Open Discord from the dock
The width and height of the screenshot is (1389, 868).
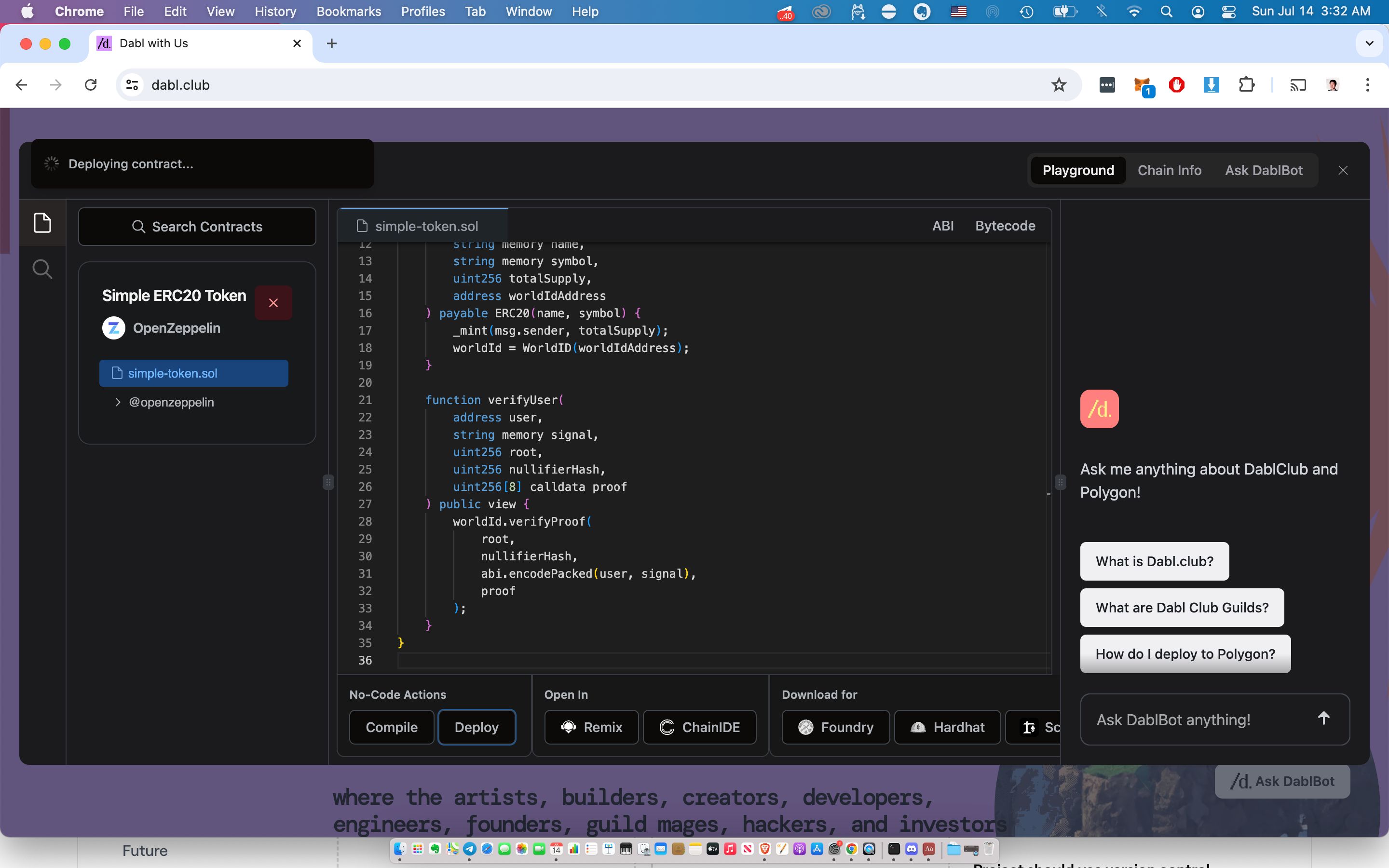(912, 849)
